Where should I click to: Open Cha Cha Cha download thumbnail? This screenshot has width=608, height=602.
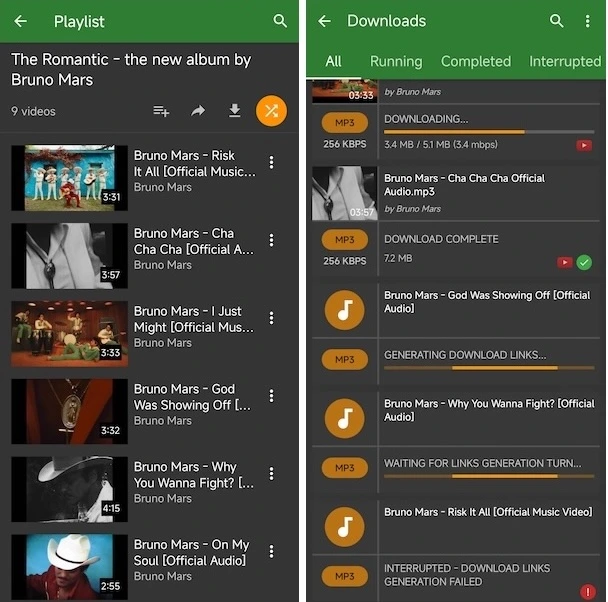[x=345, y=193]
